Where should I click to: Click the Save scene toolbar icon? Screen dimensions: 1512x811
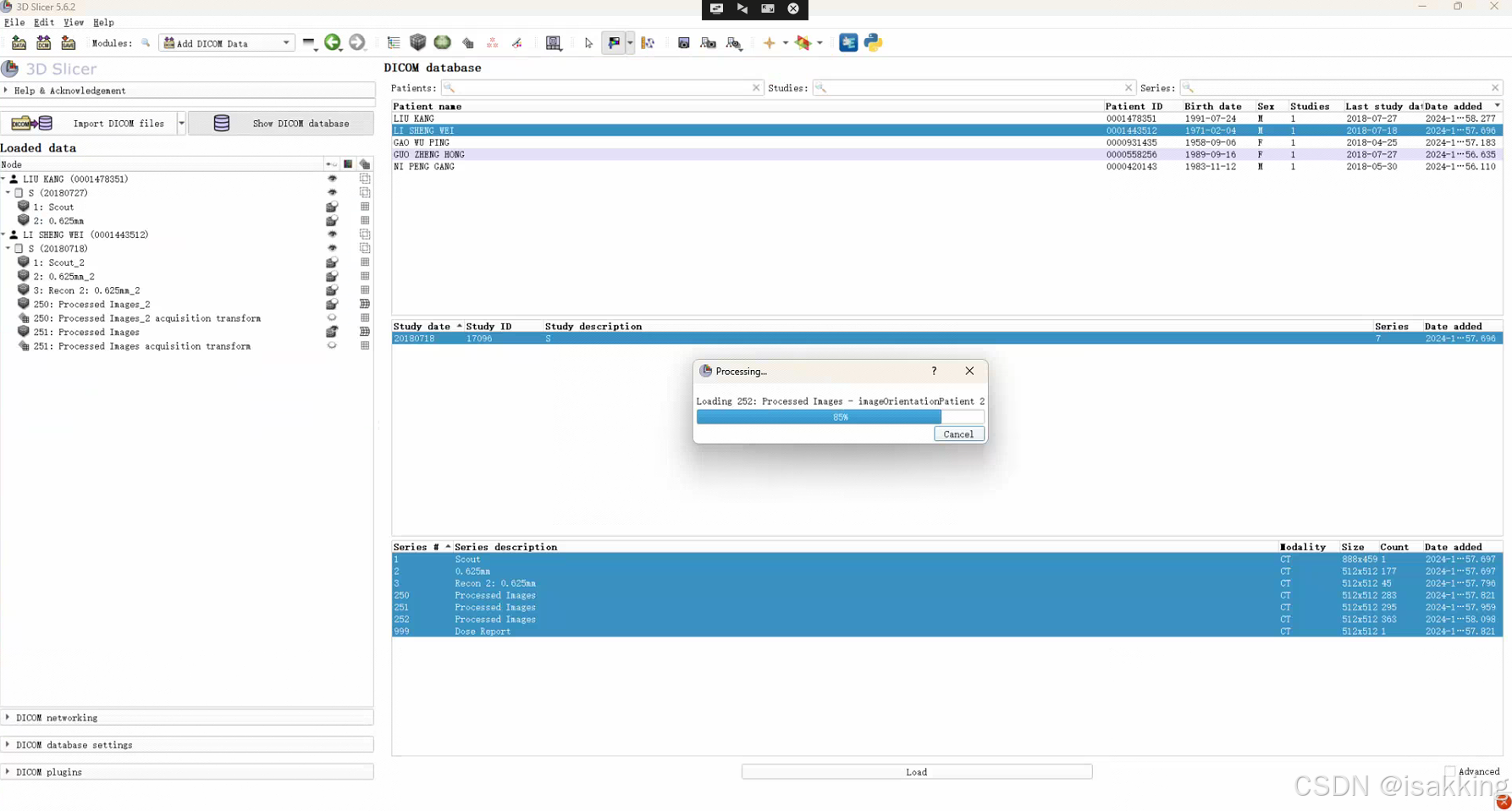(x=69, y=42)
